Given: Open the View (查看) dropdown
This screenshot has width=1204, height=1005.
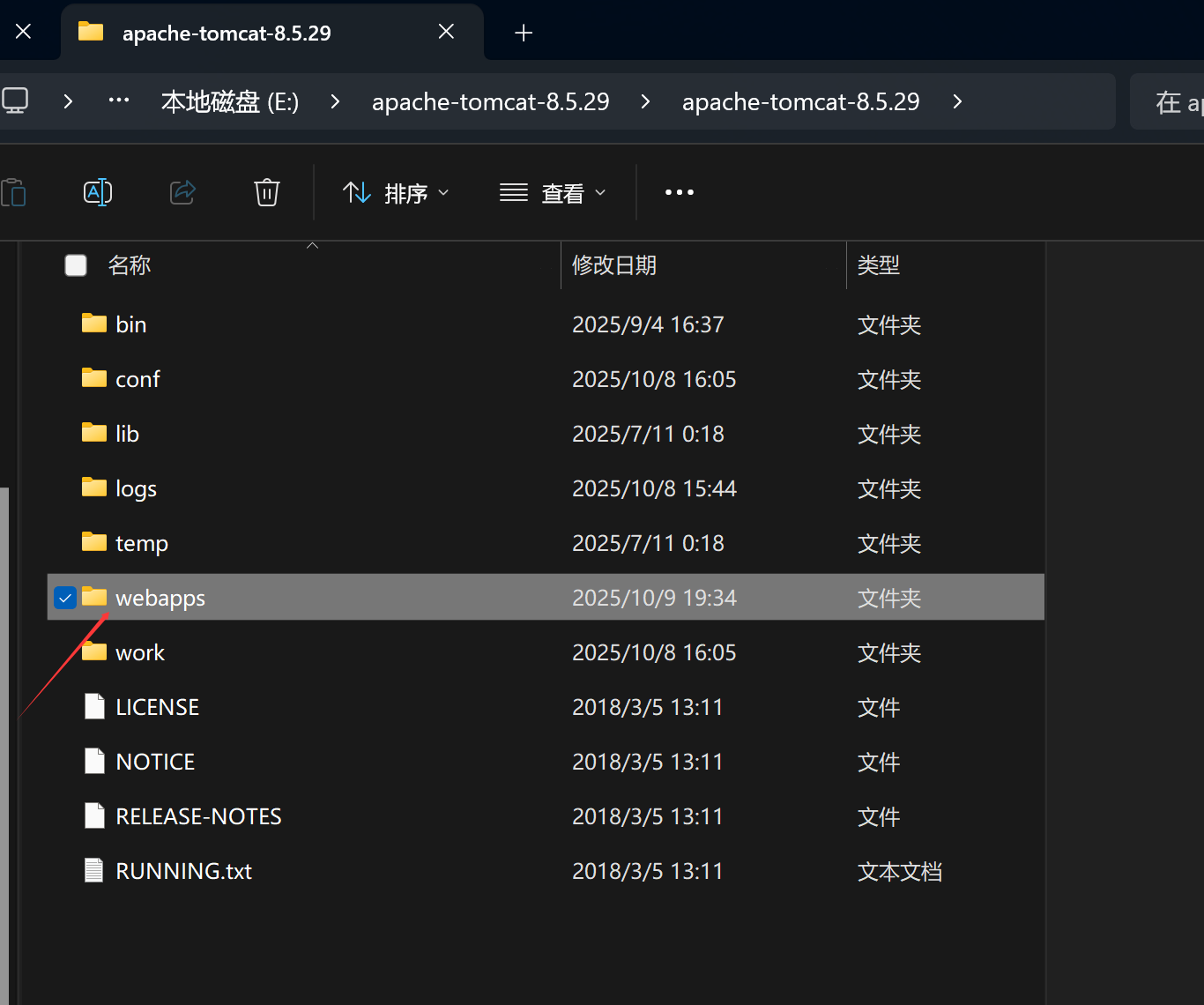Looking at the screenshot, I should pyautogui.click(x=553, y=192).
